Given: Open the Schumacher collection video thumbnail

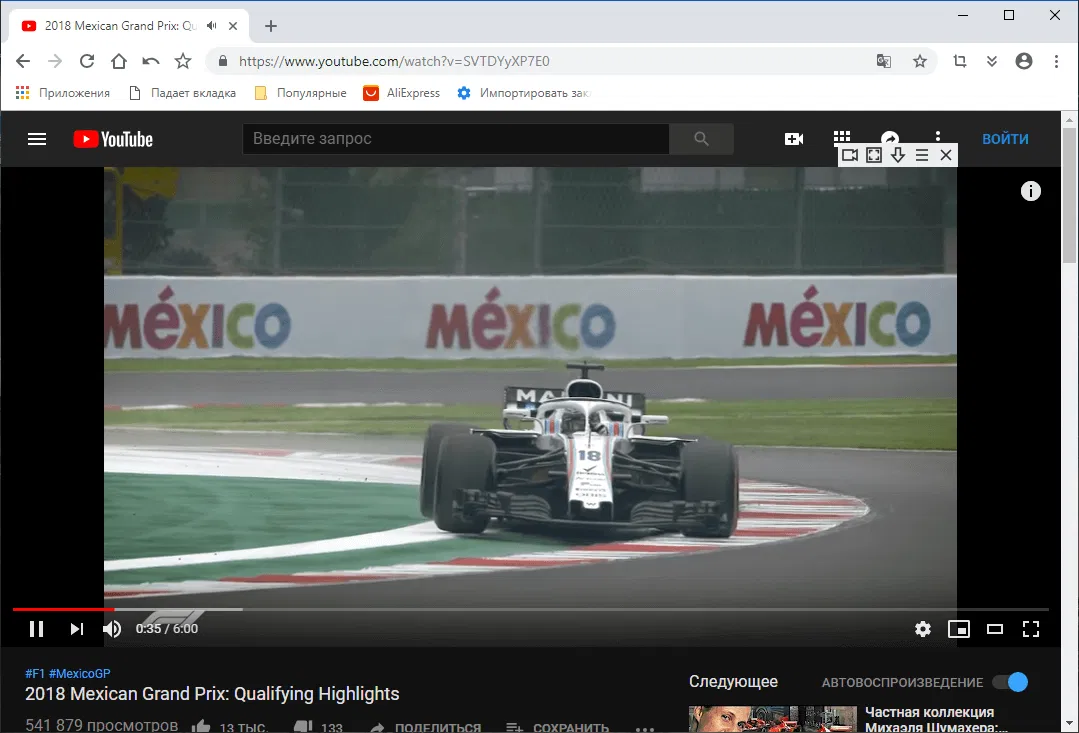Looking at the screenshot, I should 773,719.
